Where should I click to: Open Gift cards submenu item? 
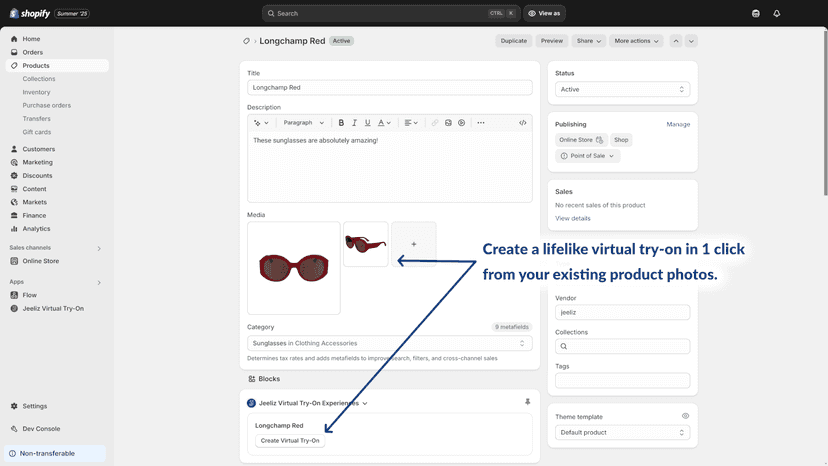point(36,132)
